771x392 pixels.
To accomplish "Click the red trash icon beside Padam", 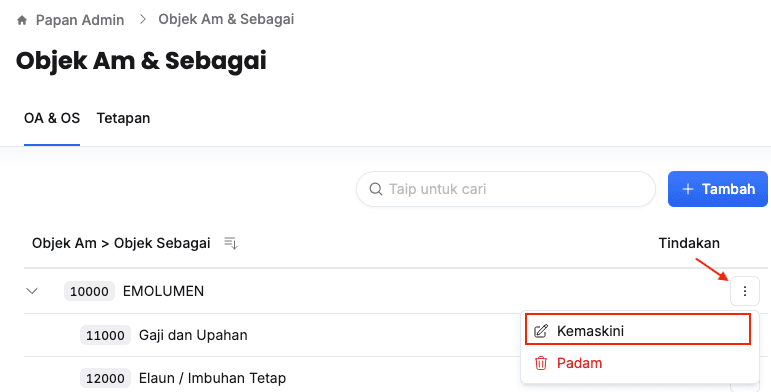I will pos(540,363).
